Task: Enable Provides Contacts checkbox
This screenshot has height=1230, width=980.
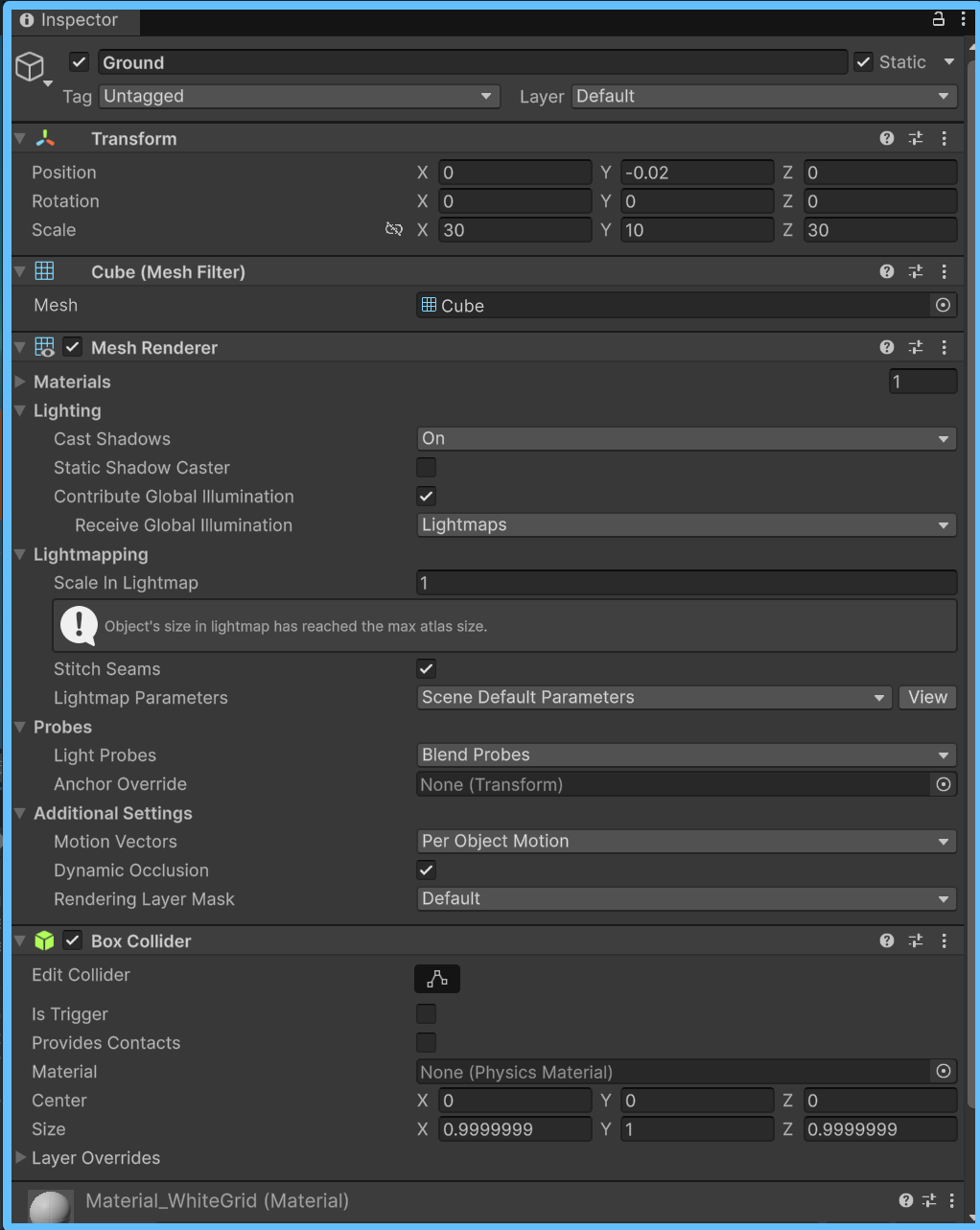Action: click(427, 1042)
